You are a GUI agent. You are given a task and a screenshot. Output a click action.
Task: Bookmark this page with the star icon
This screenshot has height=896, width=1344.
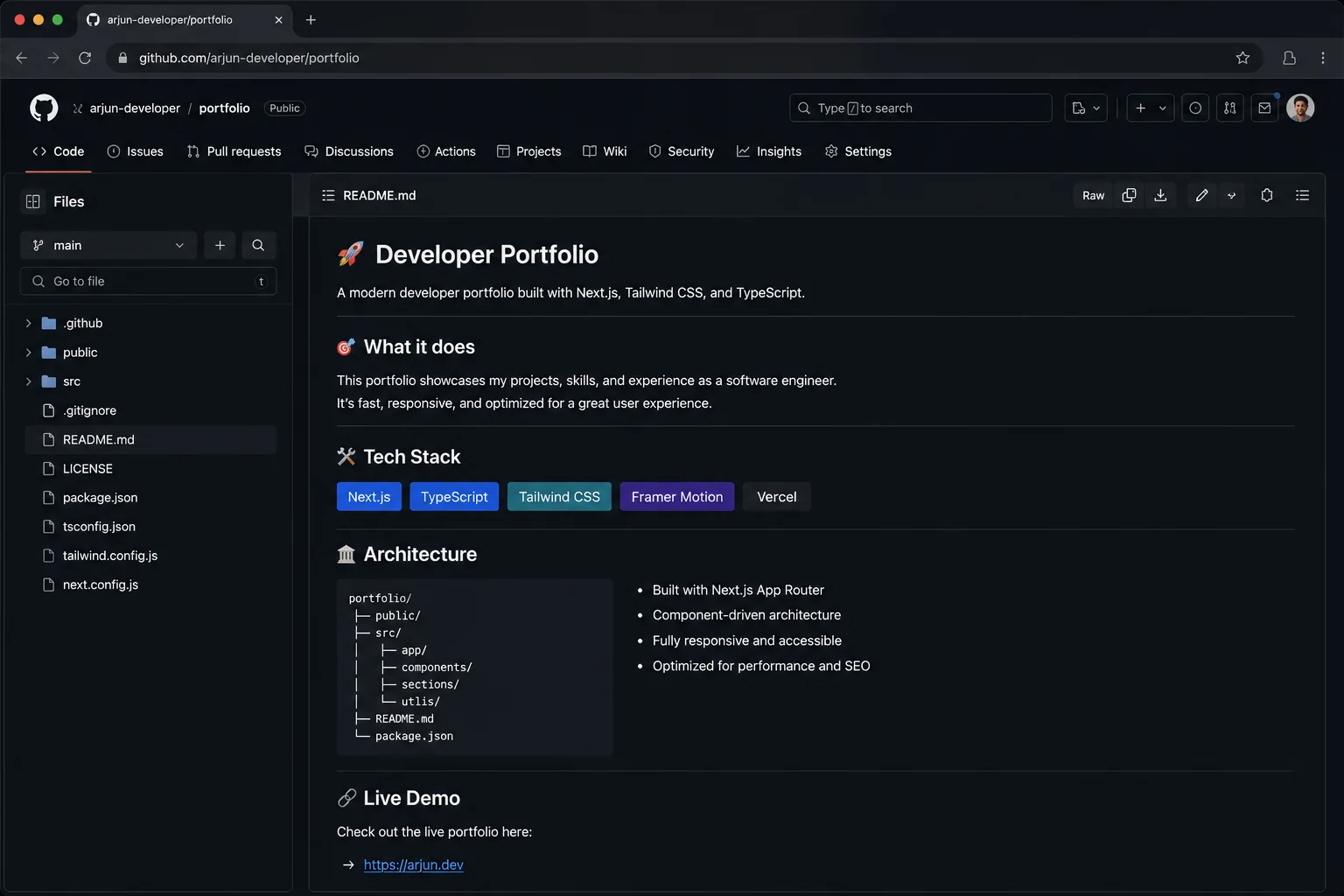1242,58
